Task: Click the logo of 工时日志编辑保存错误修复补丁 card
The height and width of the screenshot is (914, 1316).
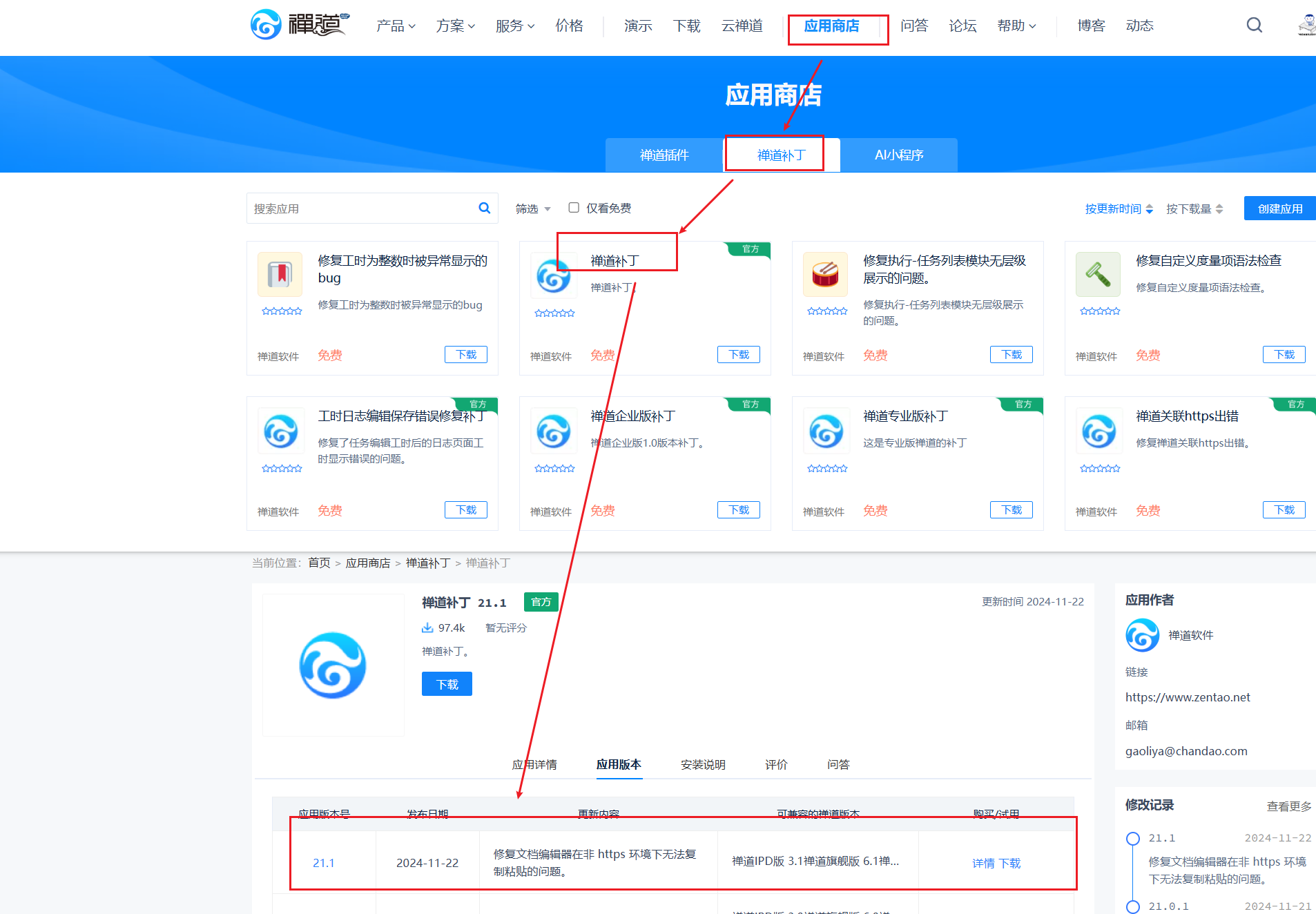Action: tap(280, 431)
